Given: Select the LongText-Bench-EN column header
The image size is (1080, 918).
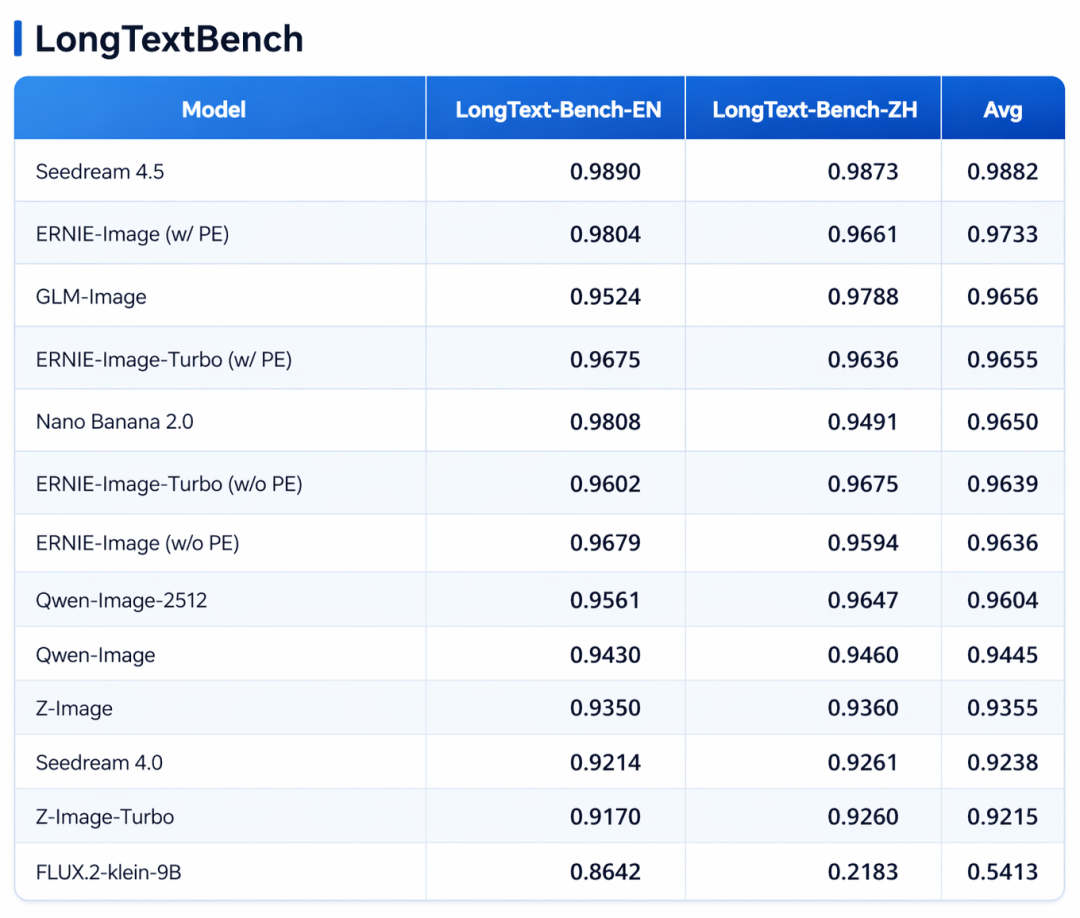Looking at the screenshot, I should click(x=558, y=109).
